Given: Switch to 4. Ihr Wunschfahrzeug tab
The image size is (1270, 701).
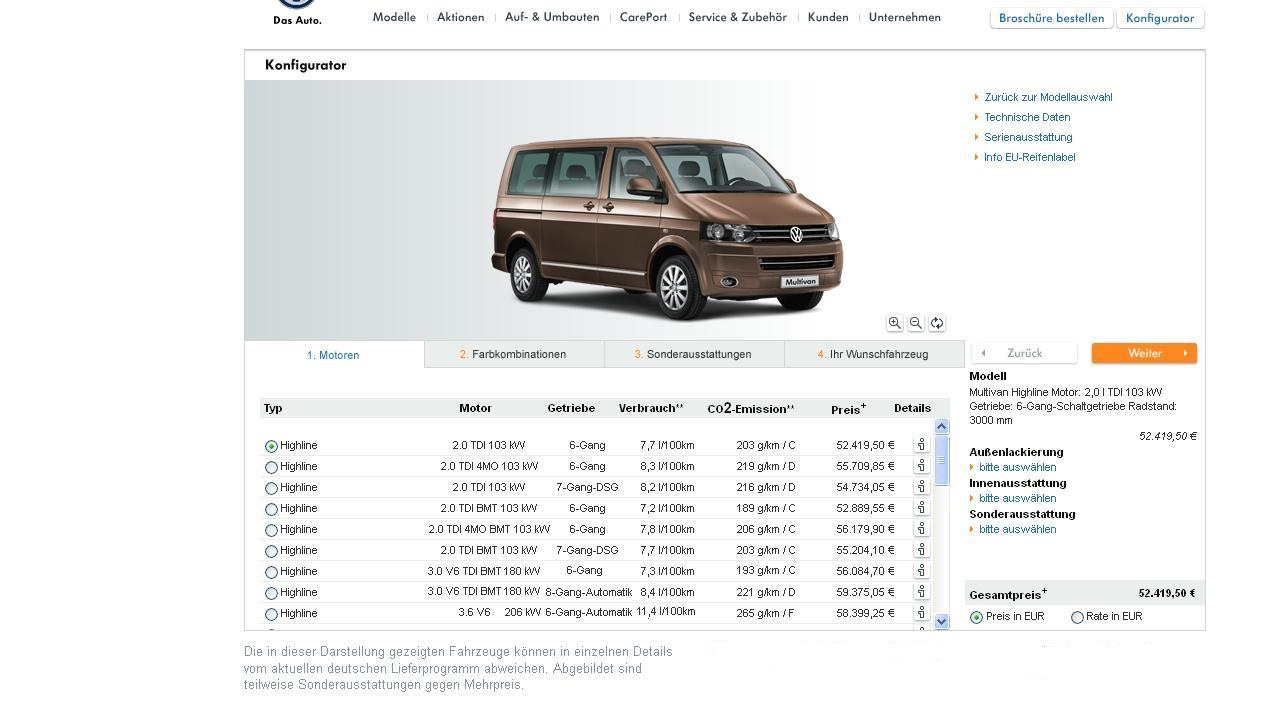Looking at the screenshot, I should pyautogui.click(x=874, y=354).
